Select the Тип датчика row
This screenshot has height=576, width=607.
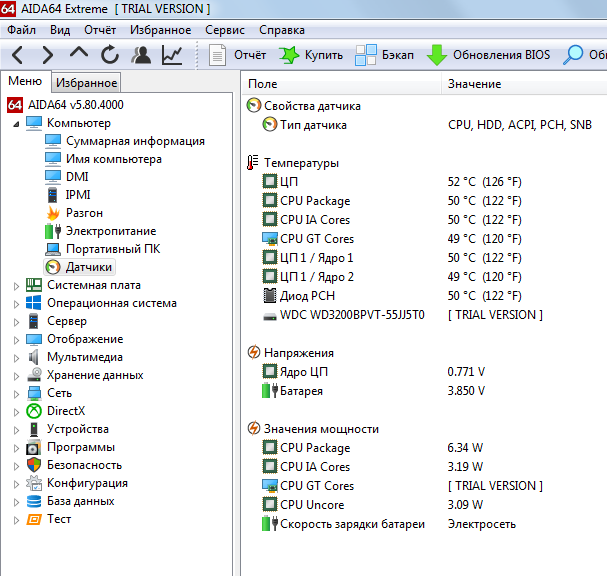click(426, 125)
